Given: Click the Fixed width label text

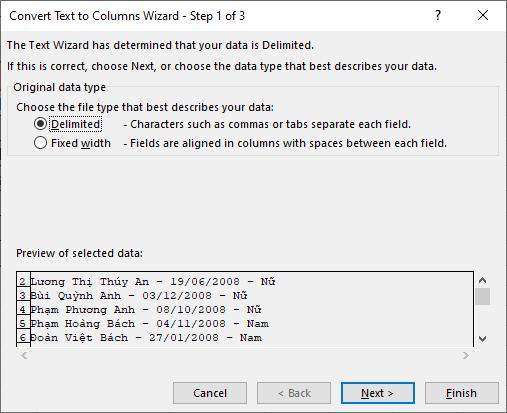Looking at the screenshot, I should point(81,143).
